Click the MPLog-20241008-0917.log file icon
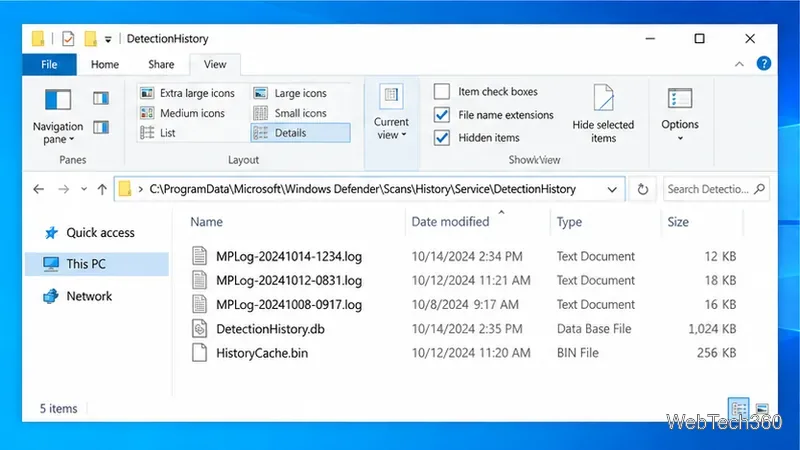 point(199,304)
